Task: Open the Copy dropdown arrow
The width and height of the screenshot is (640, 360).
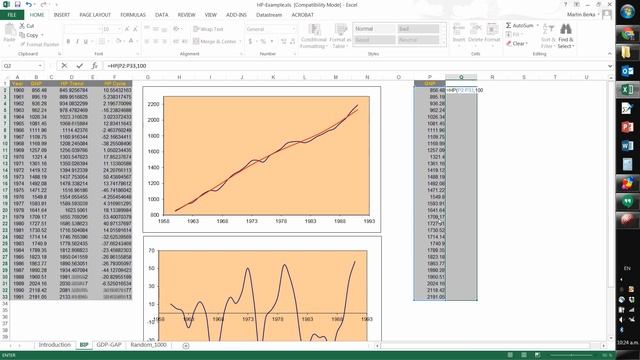Action: coord(42,35)
